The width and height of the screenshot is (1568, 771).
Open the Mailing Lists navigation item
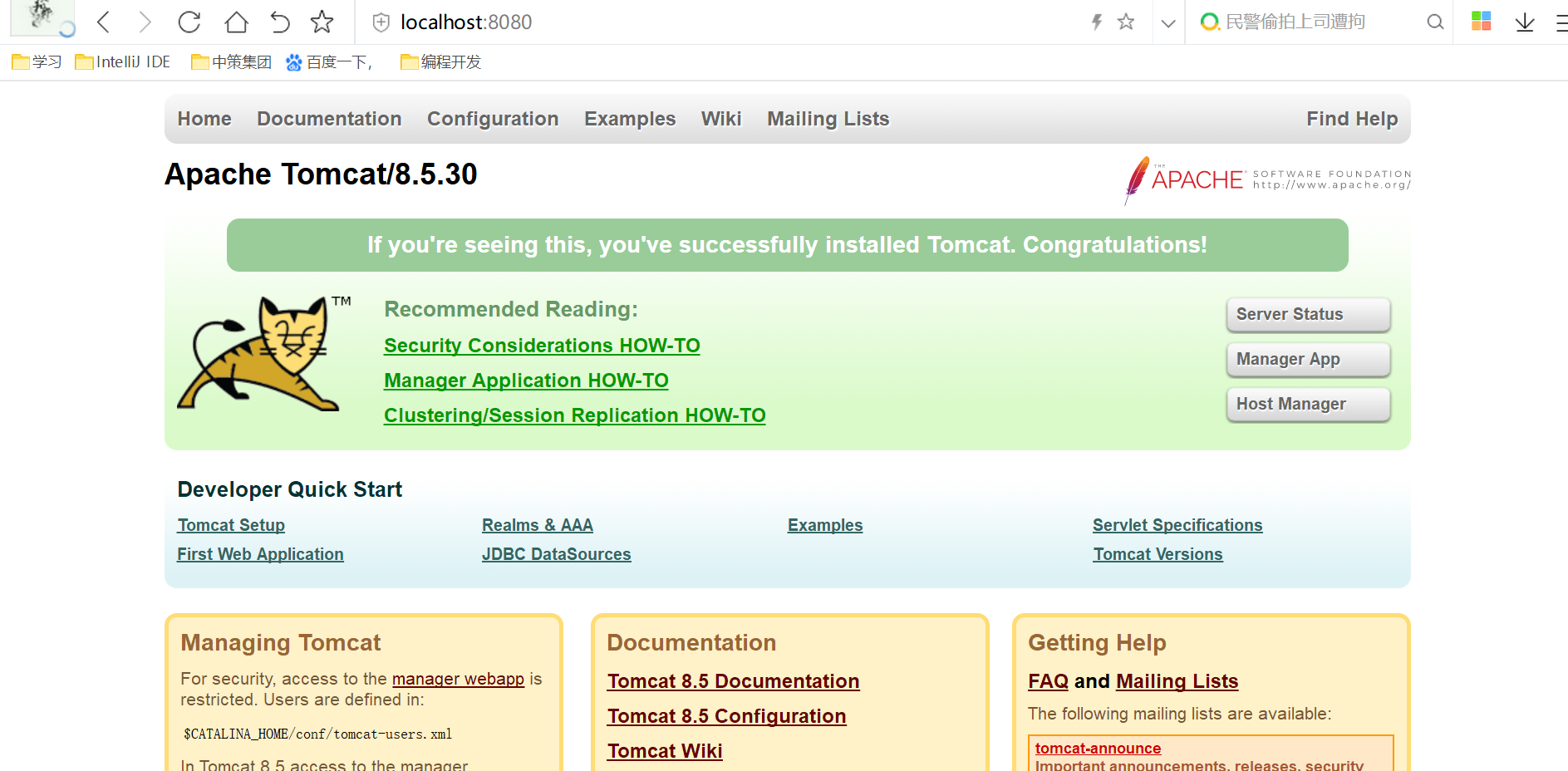pyautogui.click(x=828, y=119)
